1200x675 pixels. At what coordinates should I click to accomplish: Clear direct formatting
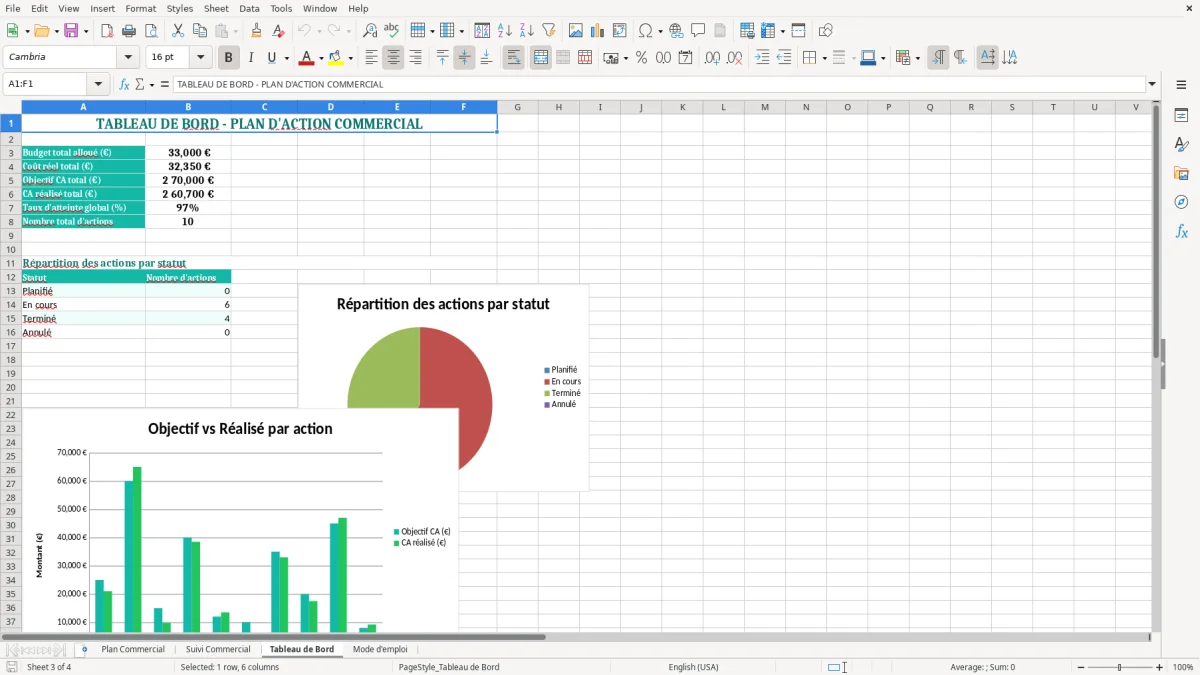(278, 31)
